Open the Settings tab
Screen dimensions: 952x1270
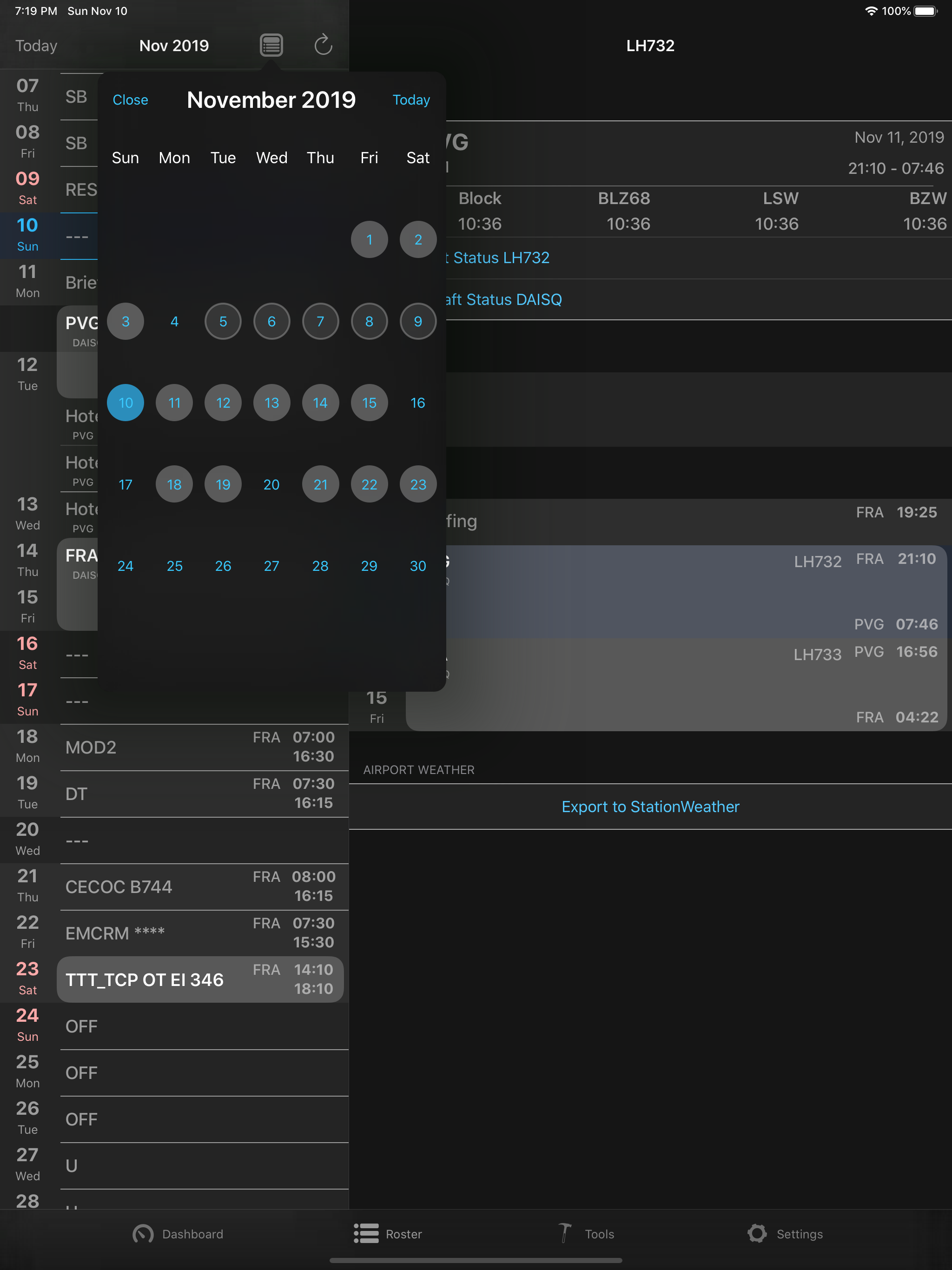pos(786,1234)
